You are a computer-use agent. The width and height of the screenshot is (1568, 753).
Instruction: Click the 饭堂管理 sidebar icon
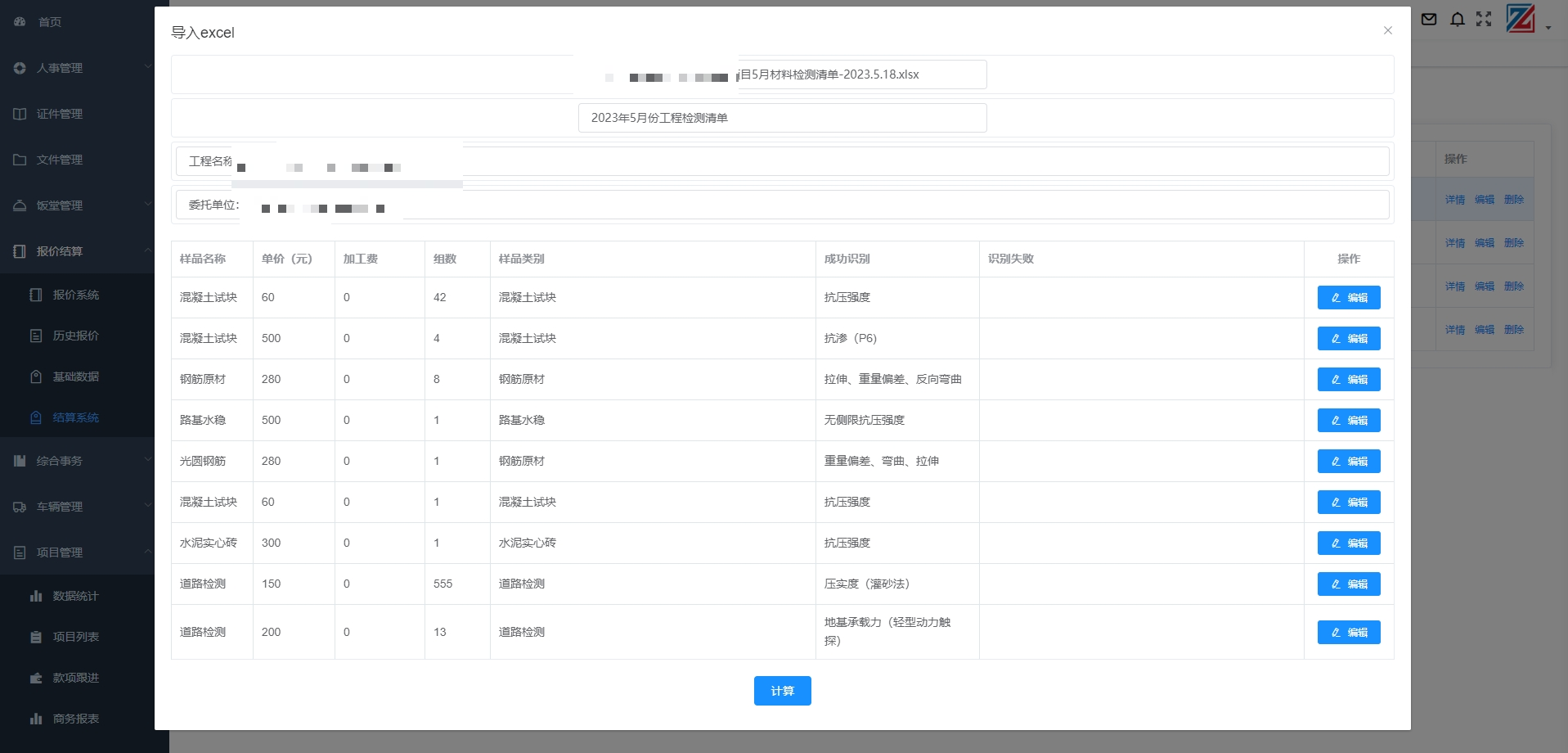20,205
